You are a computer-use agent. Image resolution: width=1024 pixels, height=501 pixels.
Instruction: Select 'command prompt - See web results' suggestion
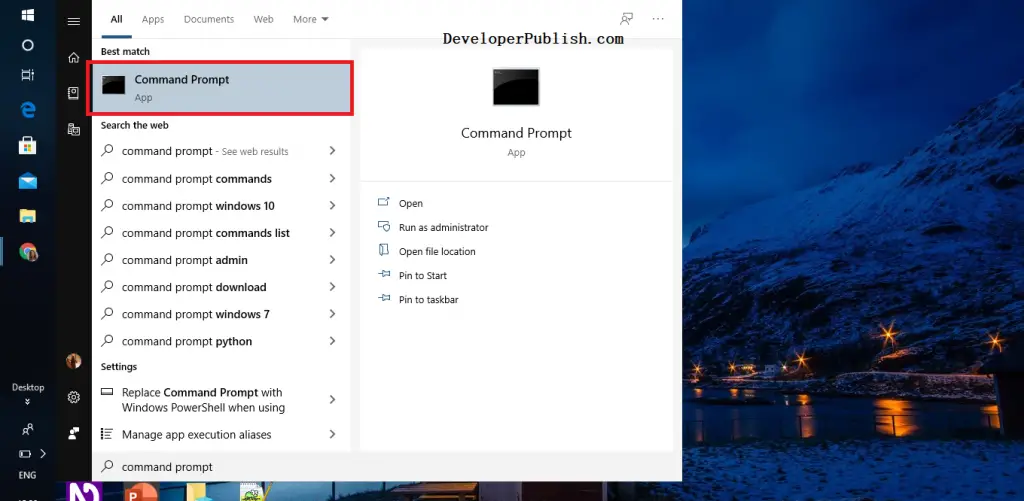click(220, 151)
